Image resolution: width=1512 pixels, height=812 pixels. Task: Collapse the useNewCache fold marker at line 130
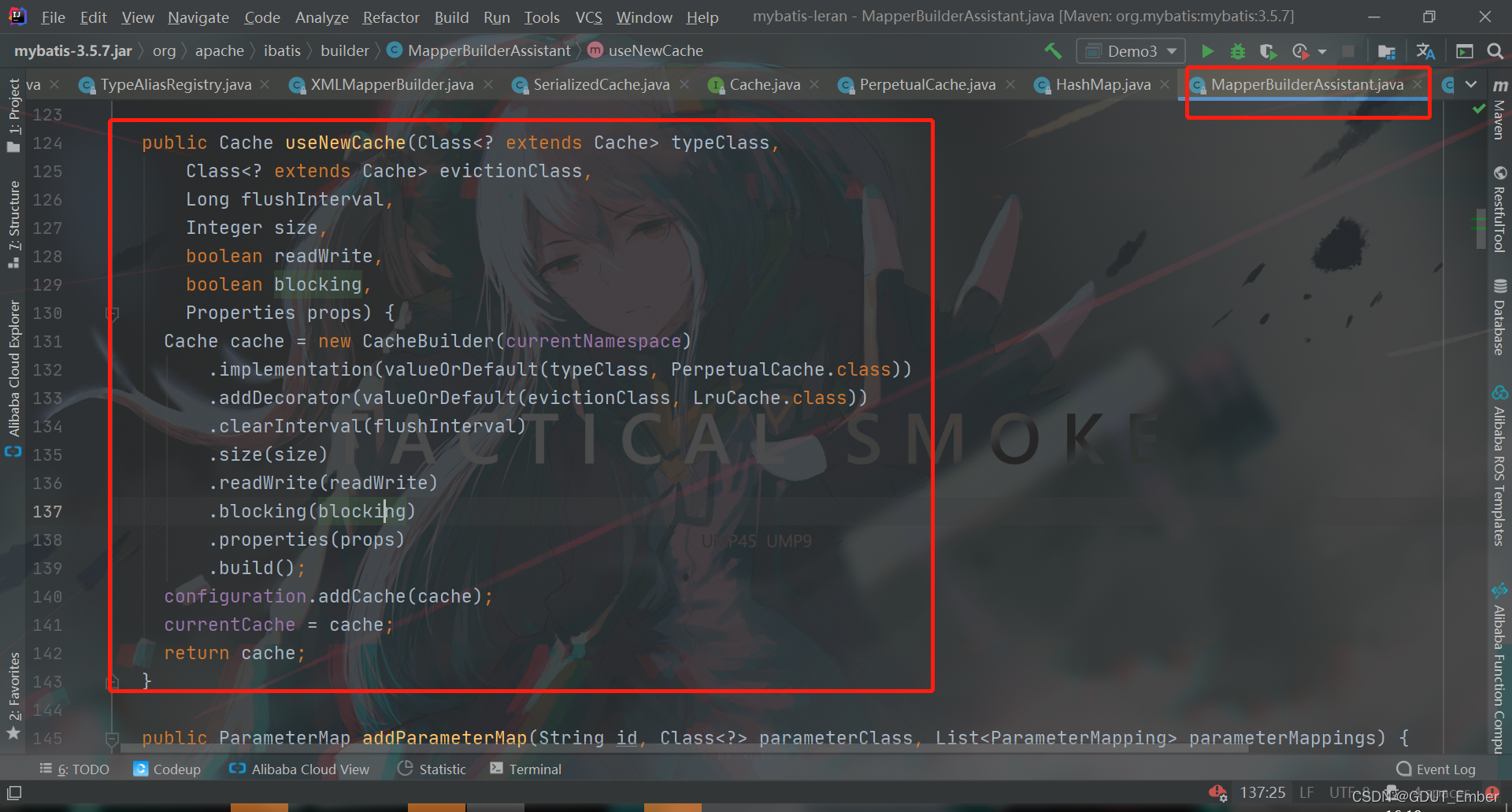tap(113, 313)
